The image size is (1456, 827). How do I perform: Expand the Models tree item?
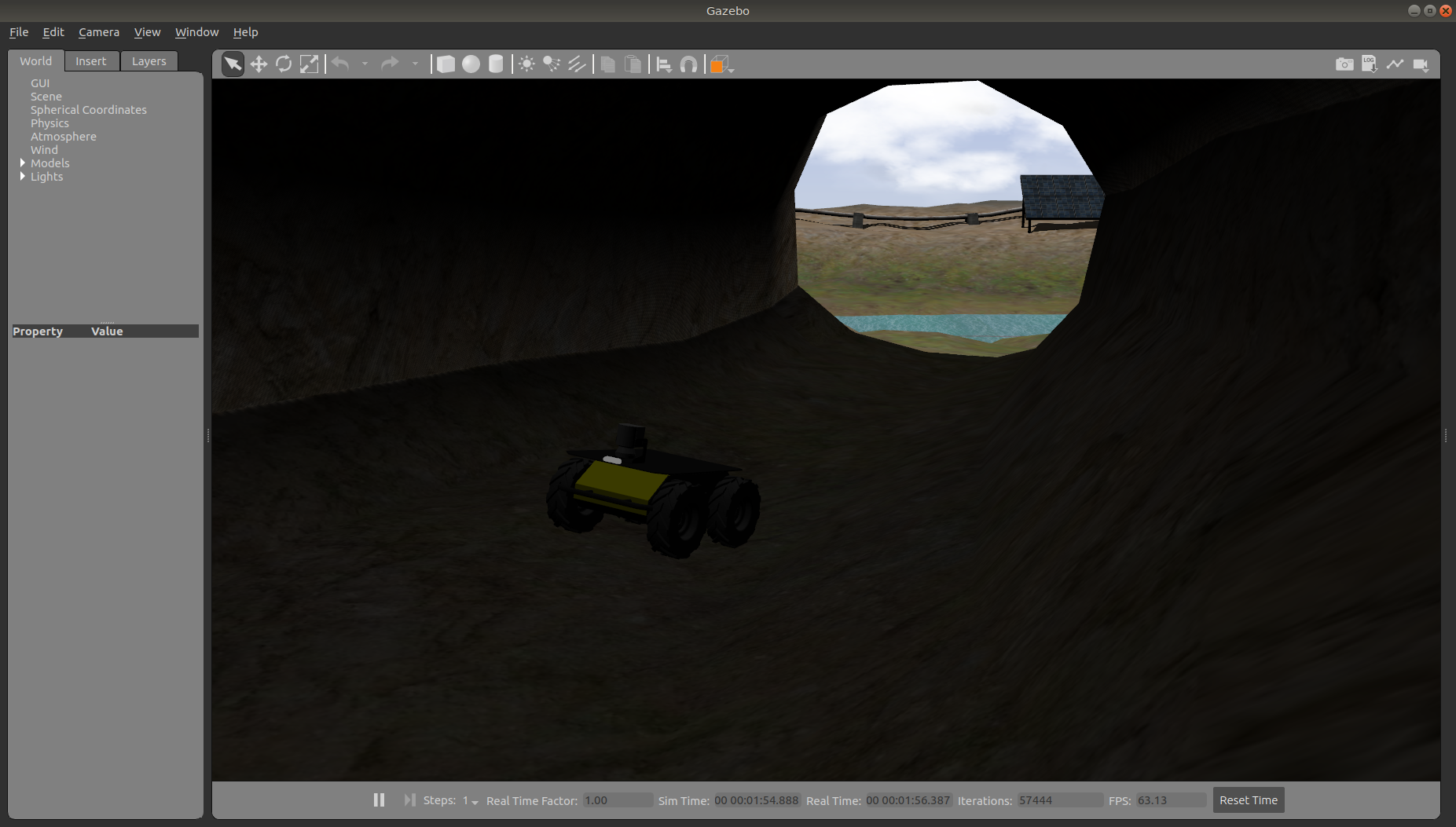pyautogui.click(x=23, y=163)
